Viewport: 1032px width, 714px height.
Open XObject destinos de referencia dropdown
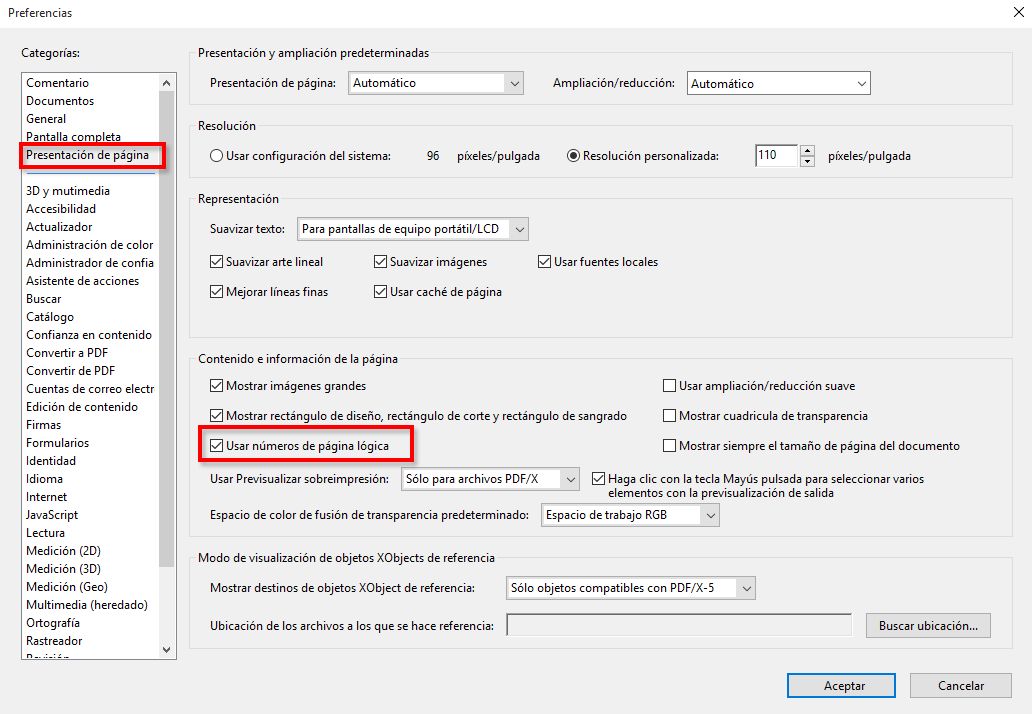(x=631, y=588)
